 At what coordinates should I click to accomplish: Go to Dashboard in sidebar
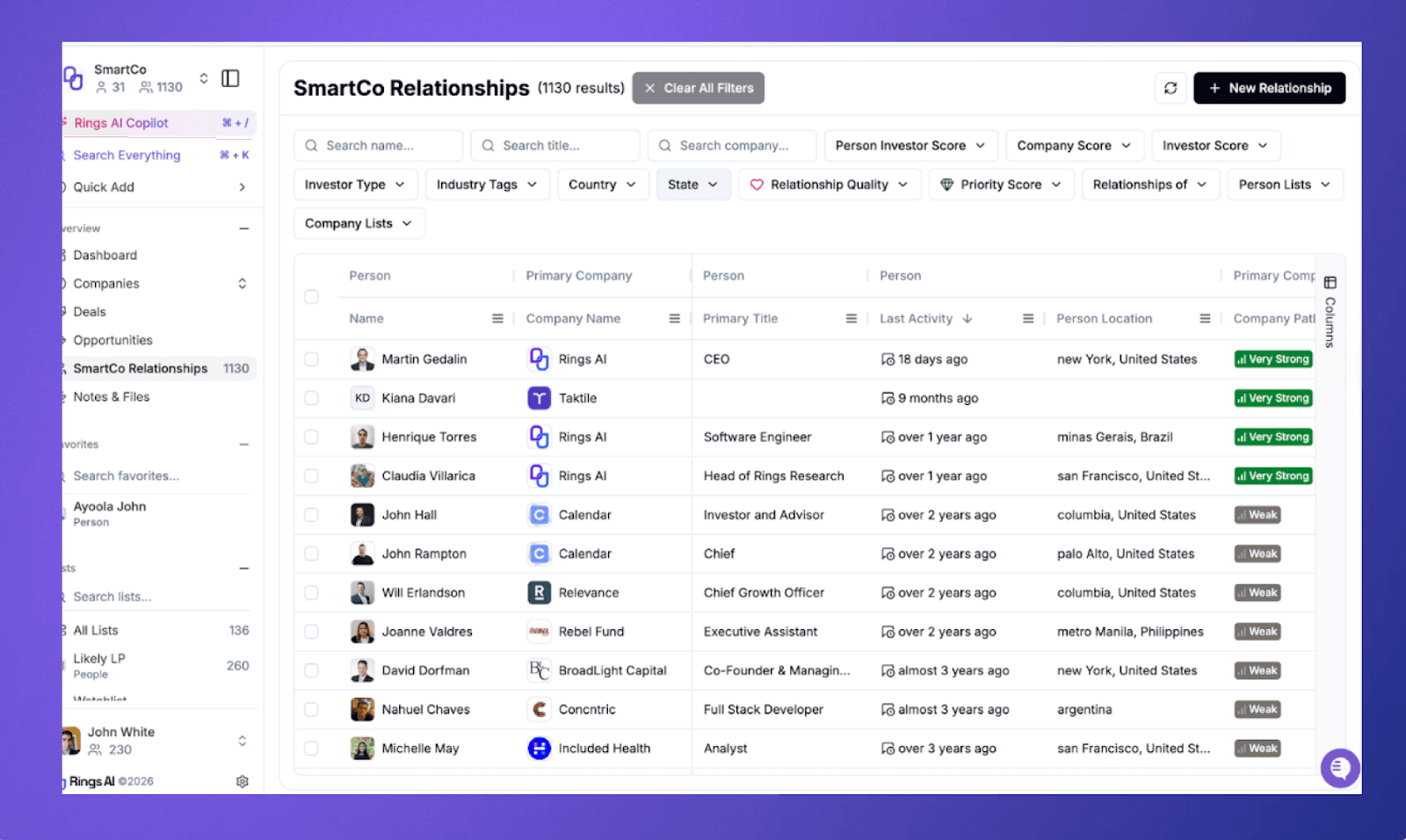pos(105,256)
